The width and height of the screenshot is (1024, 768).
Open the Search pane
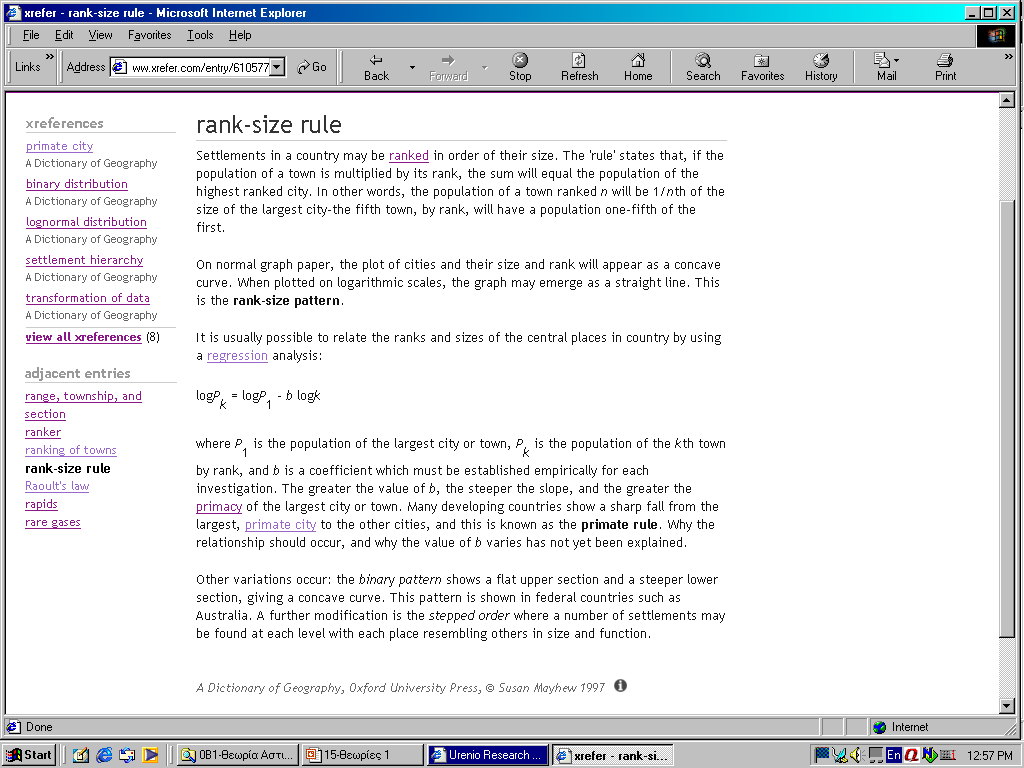pos(703,67)
